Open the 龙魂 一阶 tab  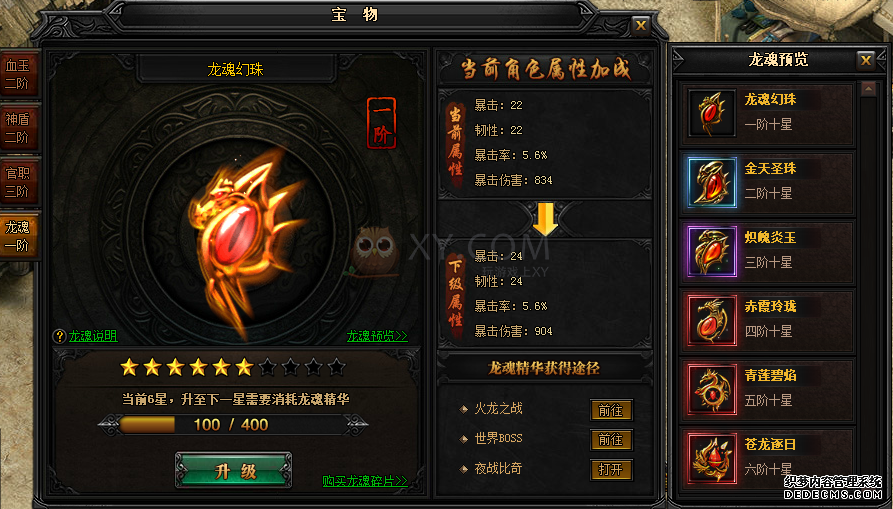[x=18, y=236]
